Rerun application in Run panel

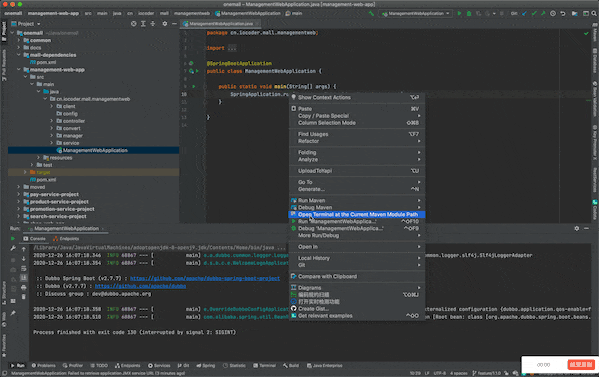(x=13, y=238)
